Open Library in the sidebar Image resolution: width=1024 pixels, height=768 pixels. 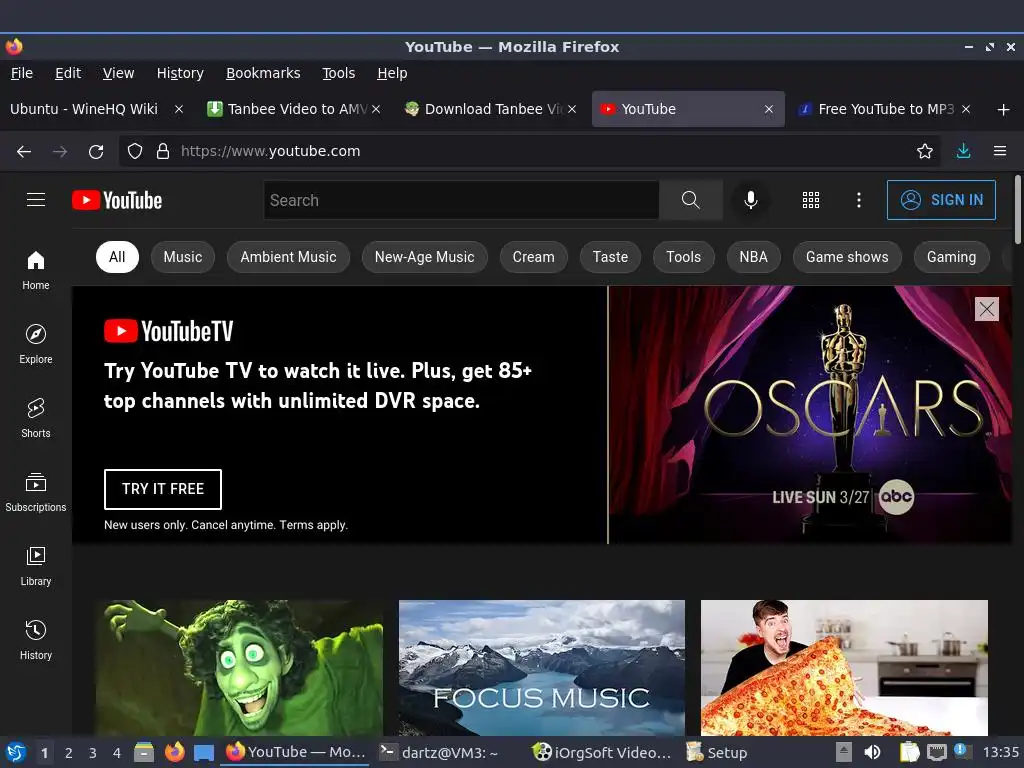pos(36,566)
